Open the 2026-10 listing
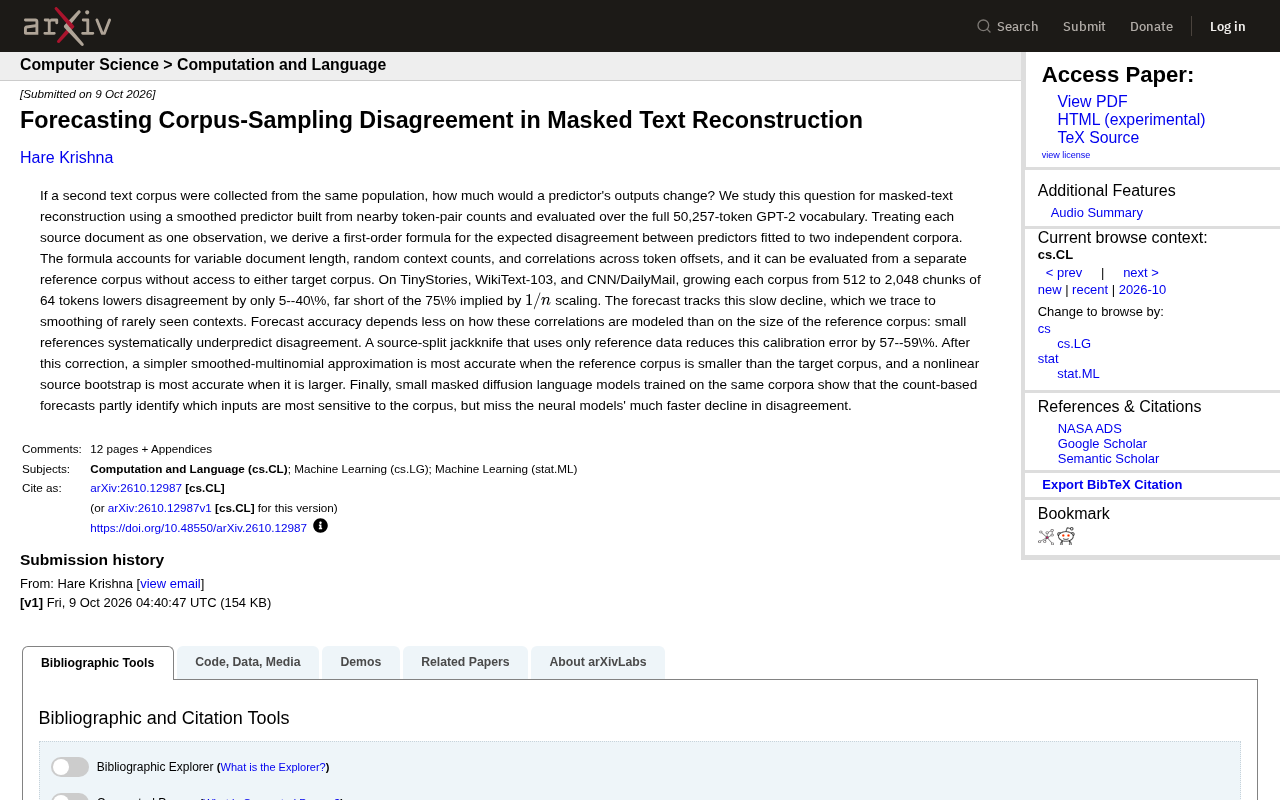Screen dimensions: 1280x800 pos(1142,290)
